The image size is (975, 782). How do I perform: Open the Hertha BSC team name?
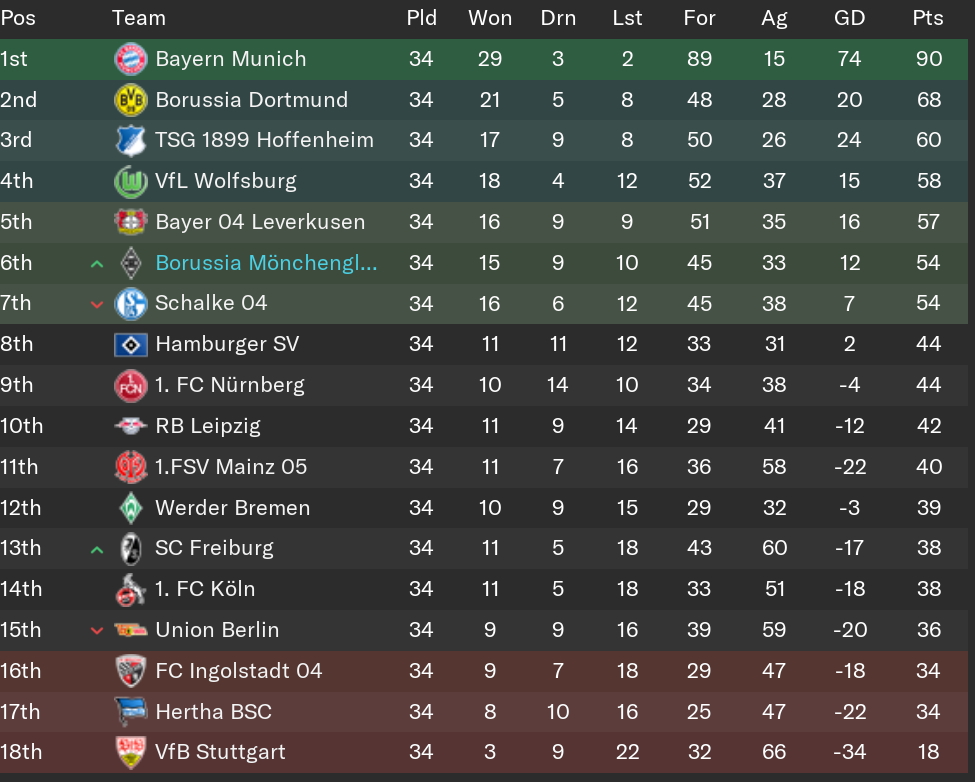pos(213,712)
